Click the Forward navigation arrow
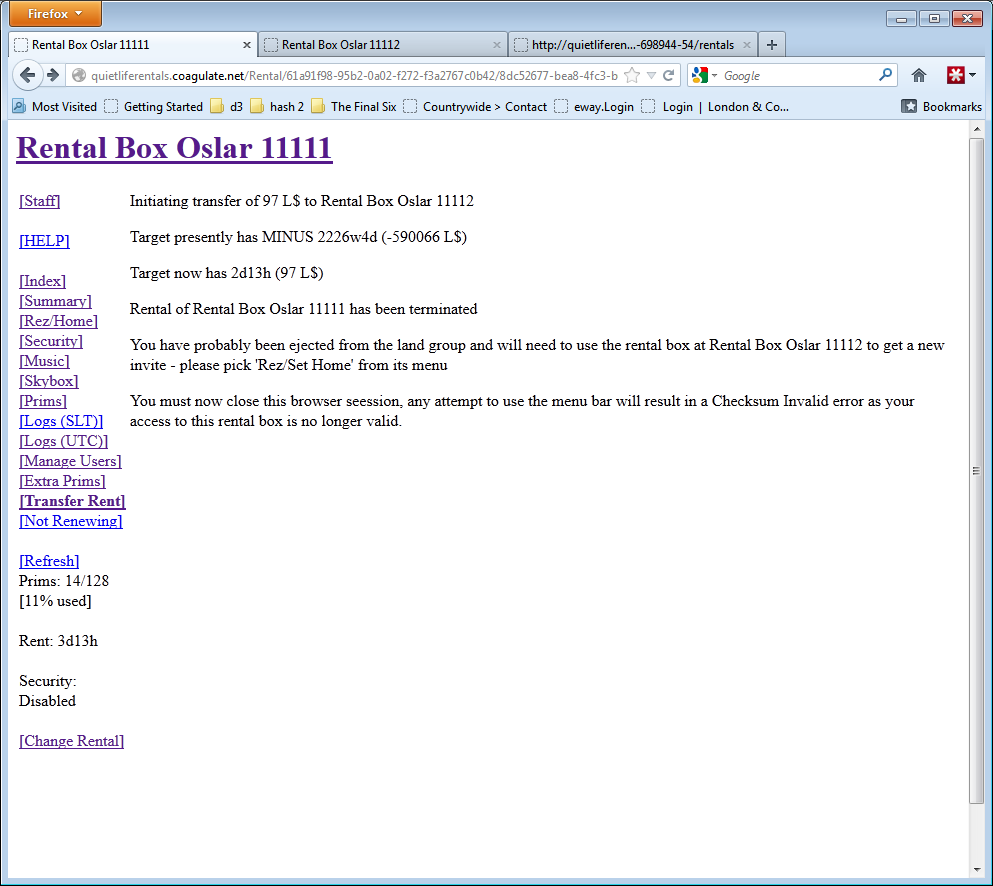Viewport: 993px width, 886px height. pos(53,76)
